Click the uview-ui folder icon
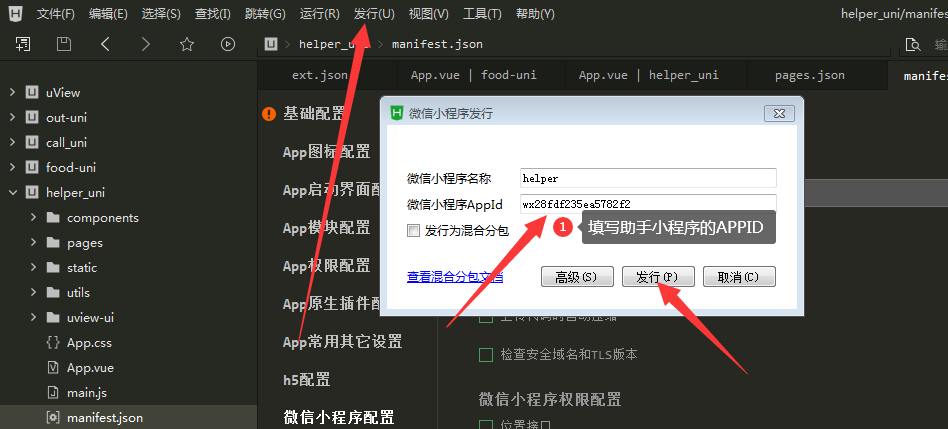948x429 pixels. tap(53, 318)
